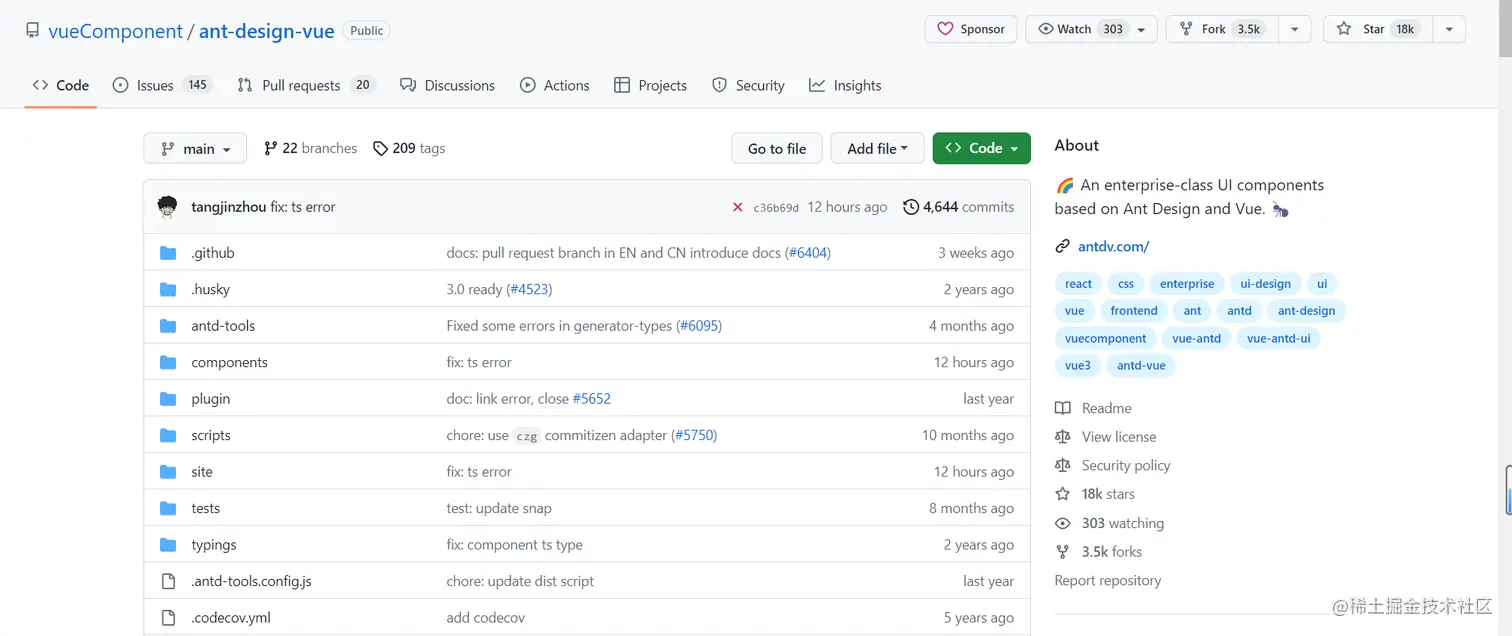
Task: Click the site folder icon
Action: [x=168, y=472]
